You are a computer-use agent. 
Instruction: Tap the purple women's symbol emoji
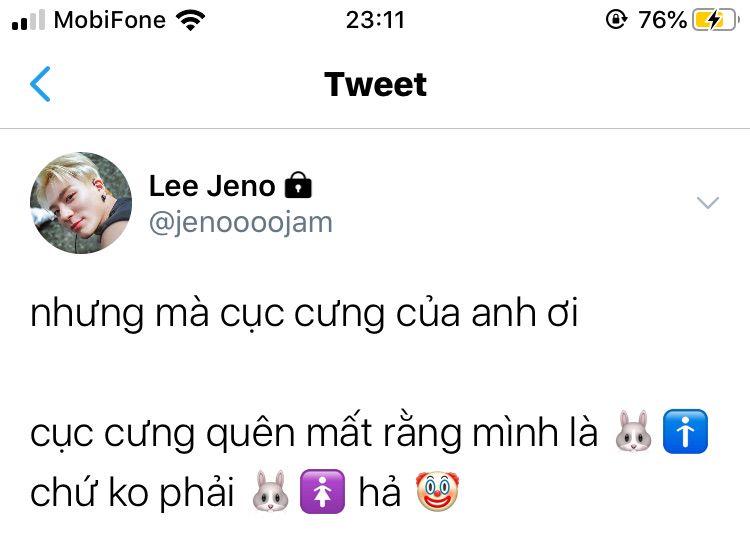pos(322,491)
